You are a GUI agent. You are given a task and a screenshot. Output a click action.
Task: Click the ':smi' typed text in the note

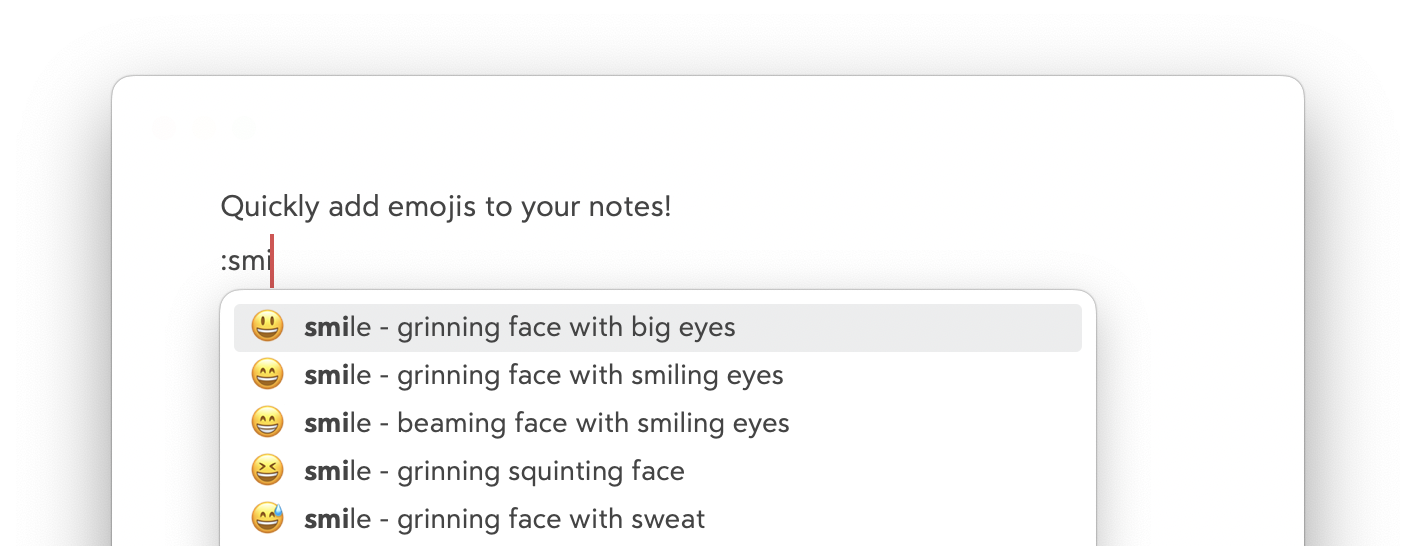click(x=245, y=262)
